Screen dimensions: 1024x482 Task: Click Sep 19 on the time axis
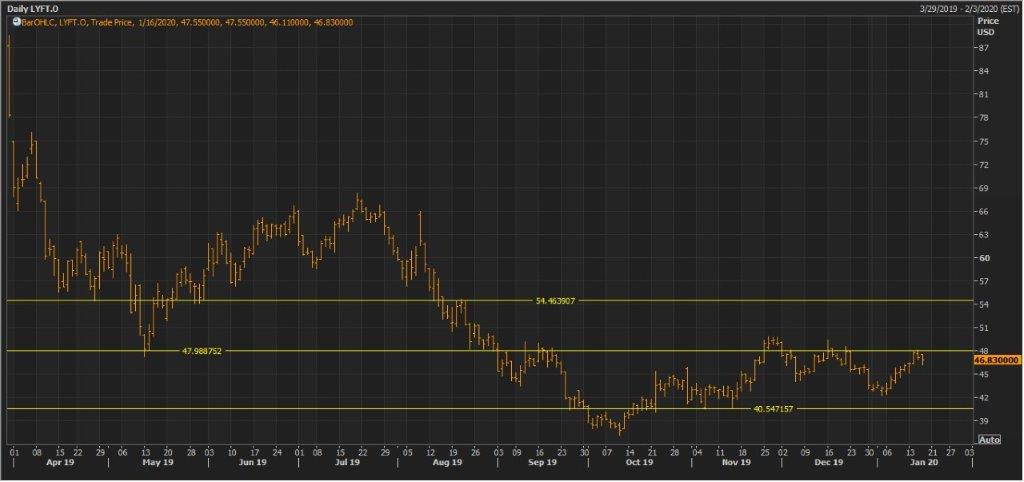[541, 463]
